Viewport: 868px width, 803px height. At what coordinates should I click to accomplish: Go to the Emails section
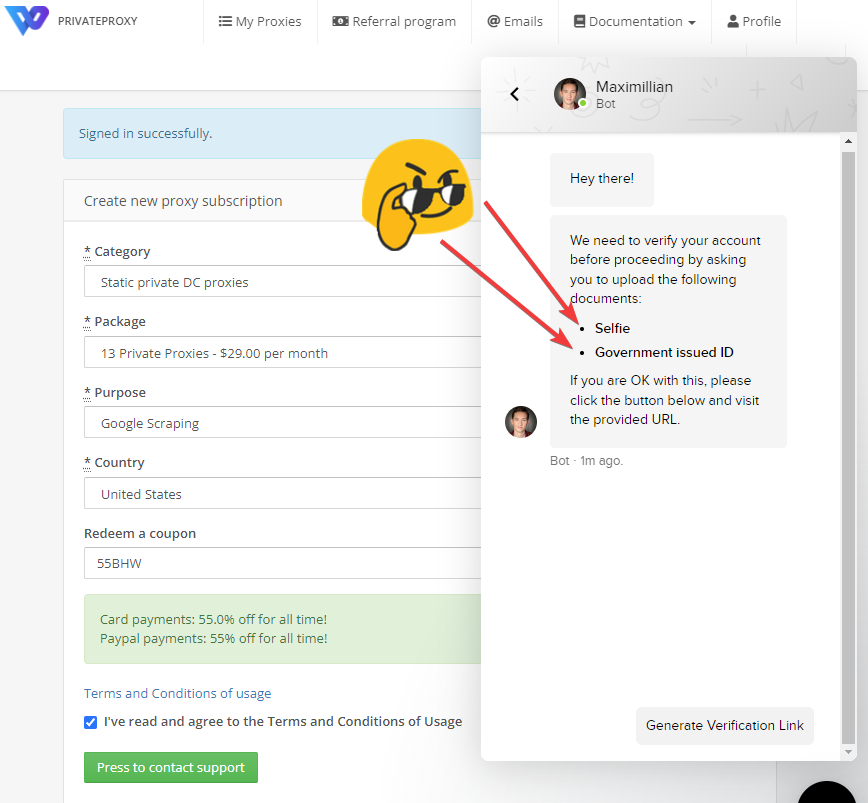[x=515, y=22]
